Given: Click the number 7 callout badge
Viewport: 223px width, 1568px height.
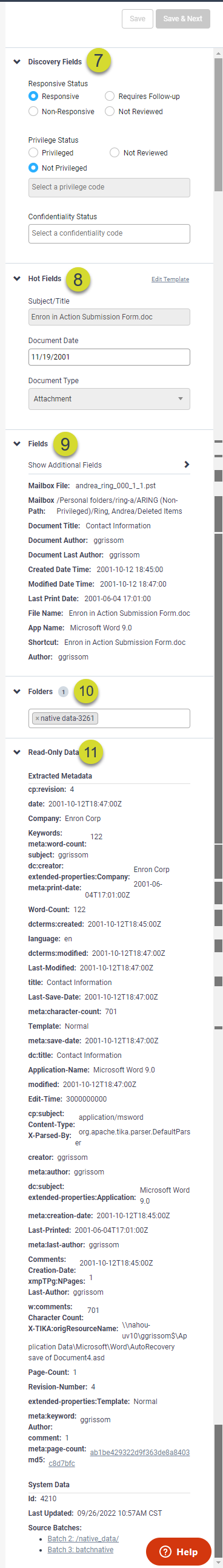Looking at the screenshot, I should [98, 60].
